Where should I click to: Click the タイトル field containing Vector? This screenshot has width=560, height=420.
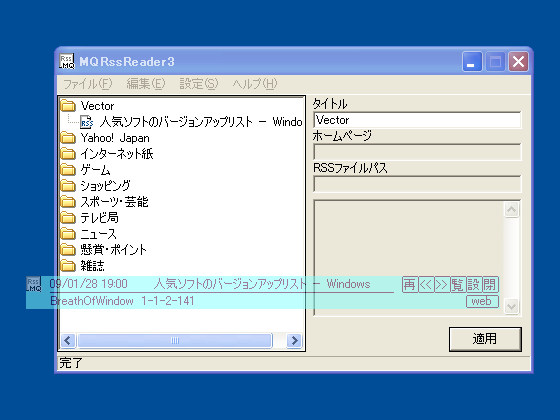(x=417, y=120)
